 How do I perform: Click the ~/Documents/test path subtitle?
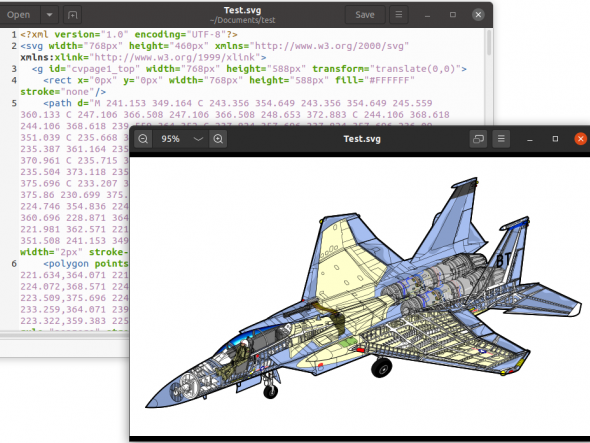click(242, 20)
